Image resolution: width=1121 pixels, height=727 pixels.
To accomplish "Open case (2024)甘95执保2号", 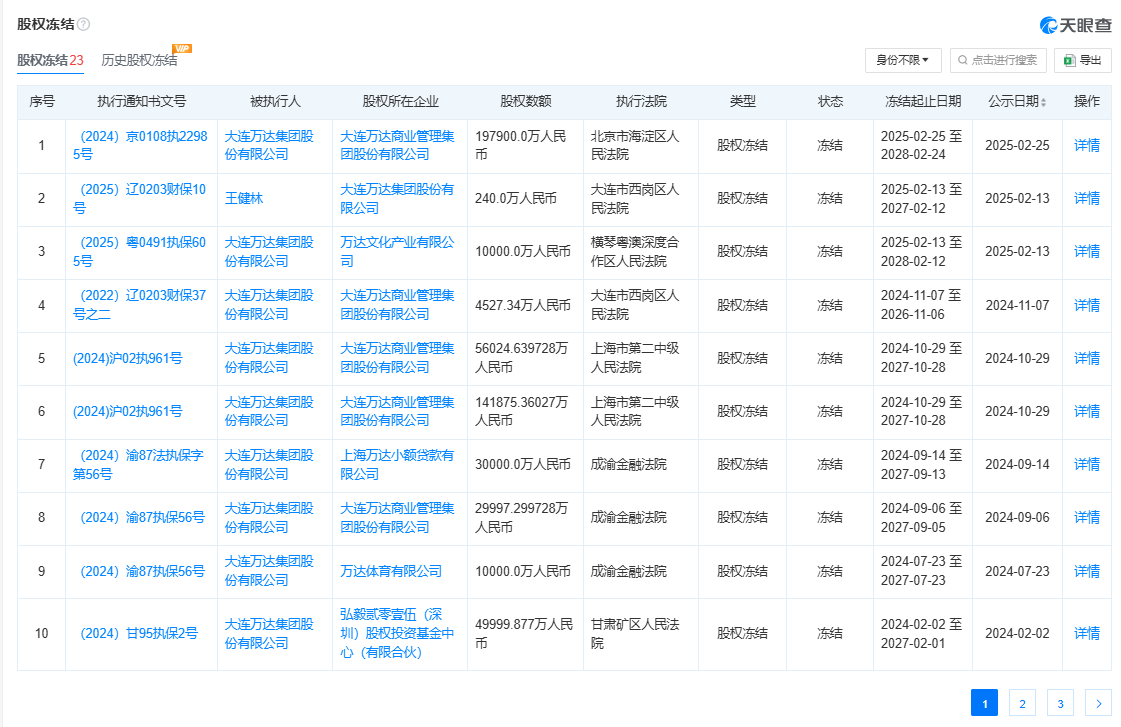I will [138, 633].
